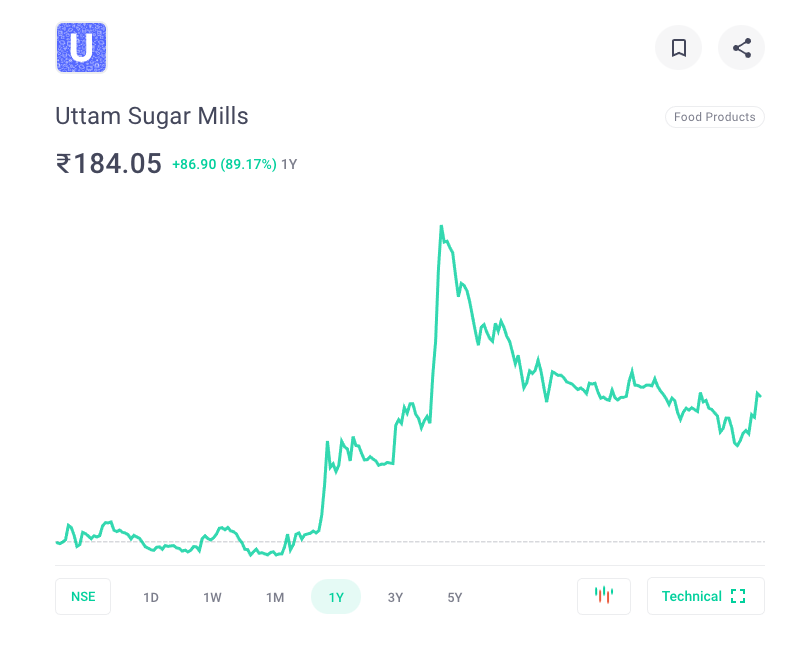Click the peak of the price chart
806x647 pixels.
pyautogui.click(x=441, y=226)
